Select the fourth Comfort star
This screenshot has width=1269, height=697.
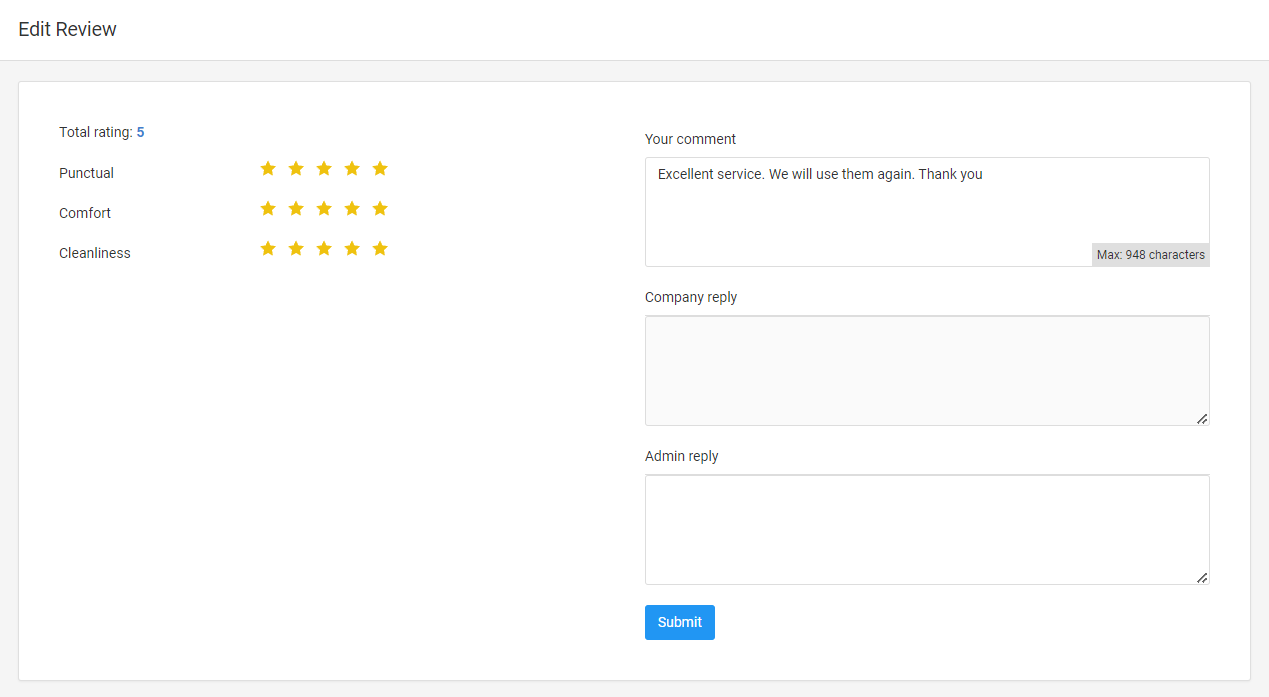click(352, 209)
